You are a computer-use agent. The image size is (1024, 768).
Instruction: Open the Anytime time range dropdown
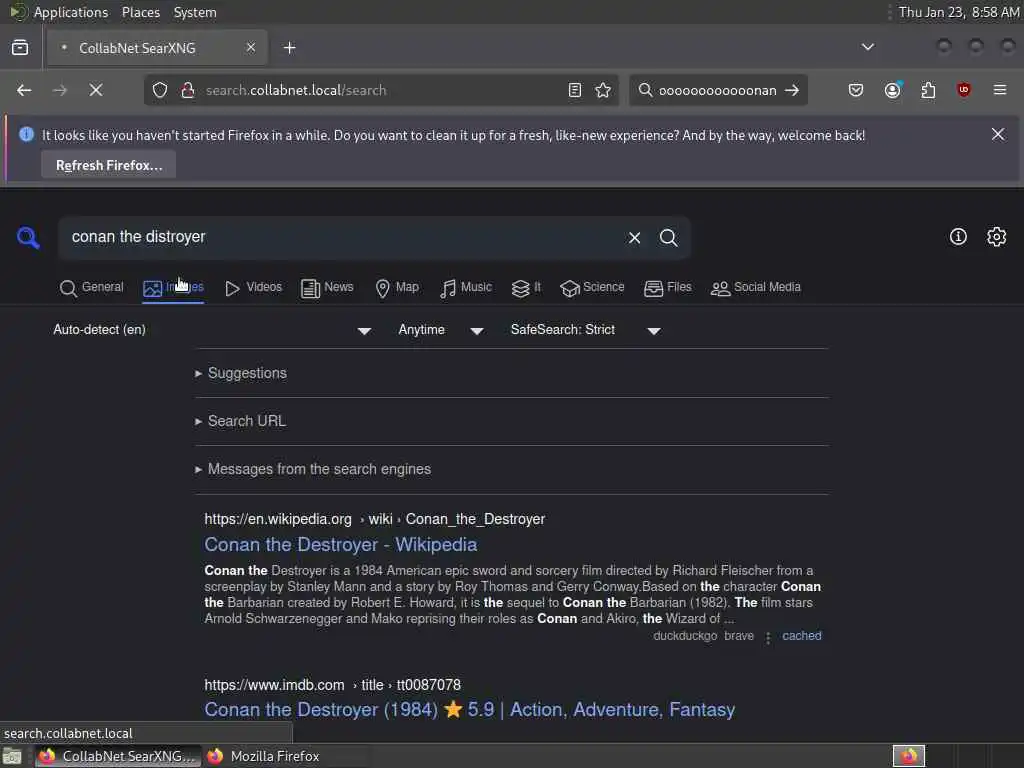[441, 330]
